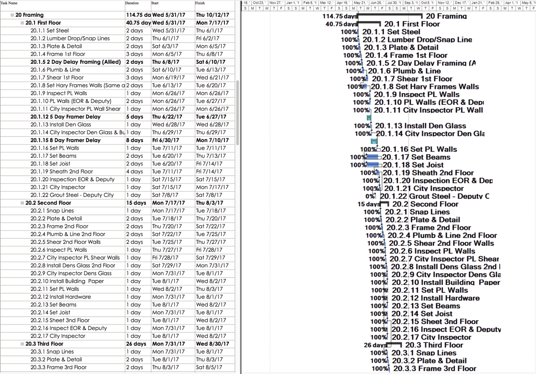Select the 20 Framing summary bar in Gantt chart
Image resolution: width=536 pixels, height=374 pixels.
[x=390, y=15]
